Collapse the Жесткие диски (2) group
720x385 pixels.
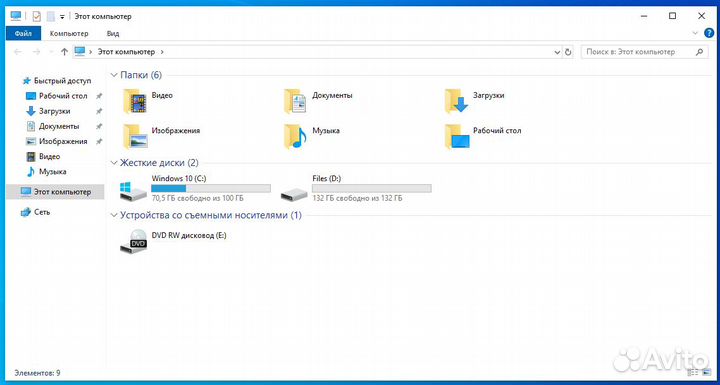coord(114,163)
